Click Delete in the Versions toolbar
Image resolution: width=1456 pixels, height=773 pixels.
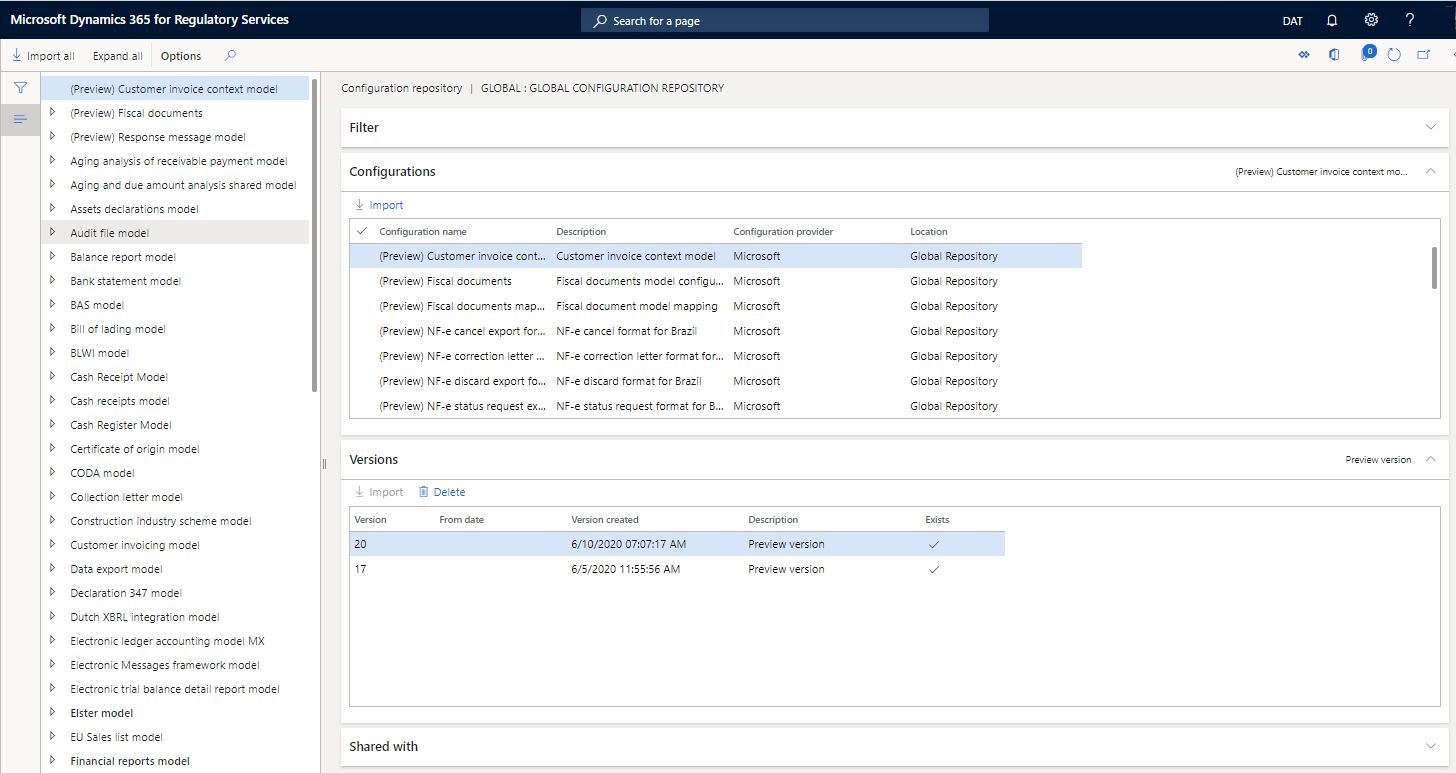442,491
